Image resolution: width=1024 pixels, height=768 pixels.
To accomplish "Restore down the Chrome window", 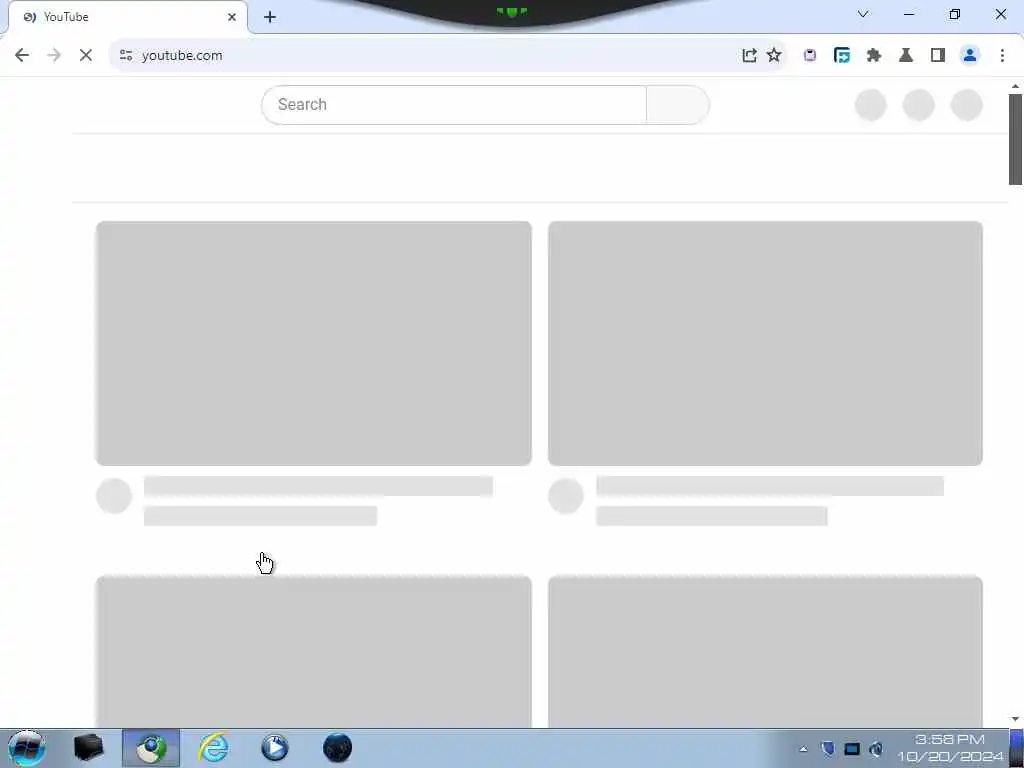I will coord(955,14).
